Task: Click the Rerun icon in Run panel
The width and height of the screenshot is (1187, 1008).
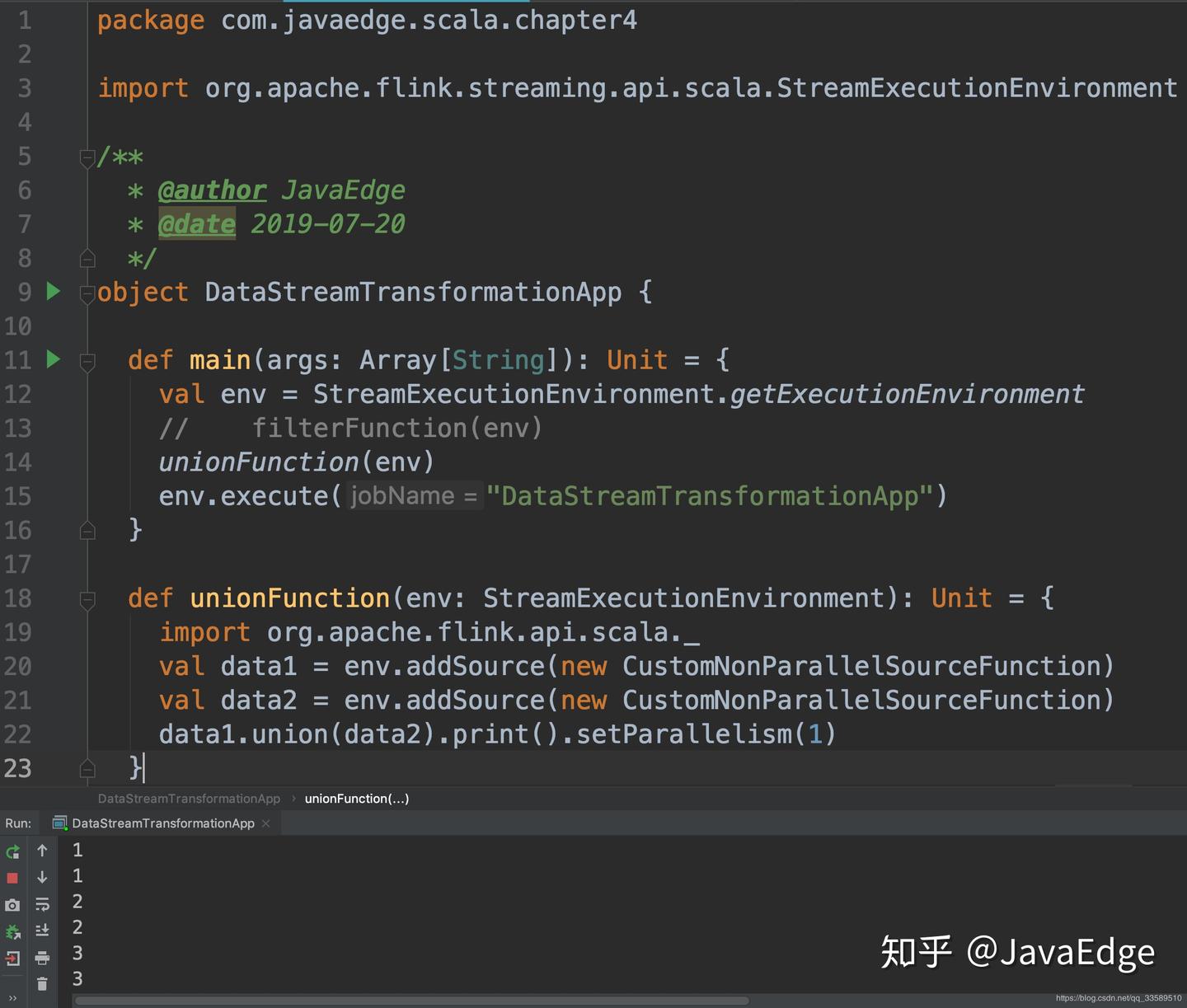Action: pyautogui.click(x=12, y=851)
